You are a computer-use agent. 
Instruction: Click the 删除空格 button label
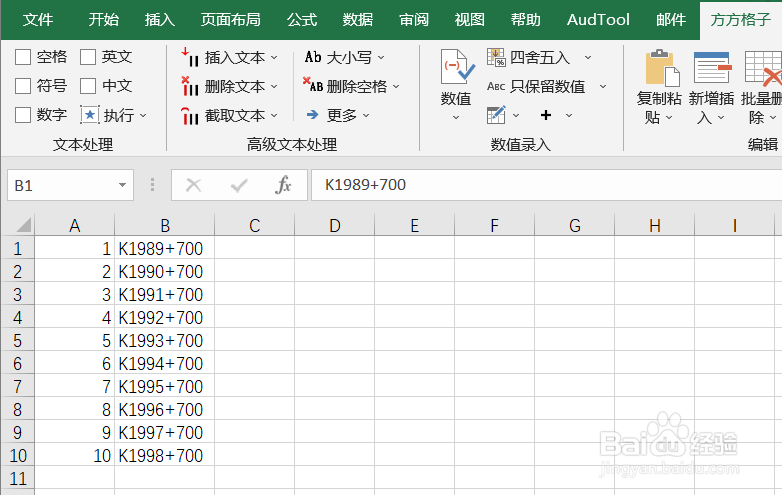[x=357, y=87]
